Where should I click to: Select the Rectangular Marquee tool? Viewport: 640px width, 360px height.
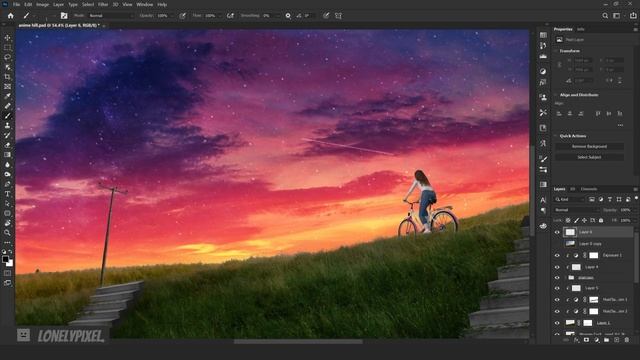(7, 47)
